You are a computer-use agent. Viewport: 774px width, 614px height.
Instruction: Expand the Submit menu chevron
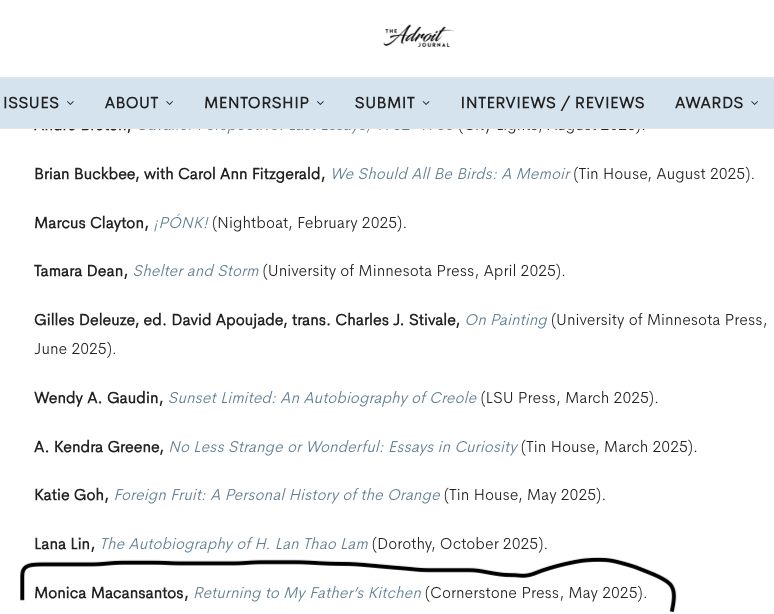(x=426, y=103)
